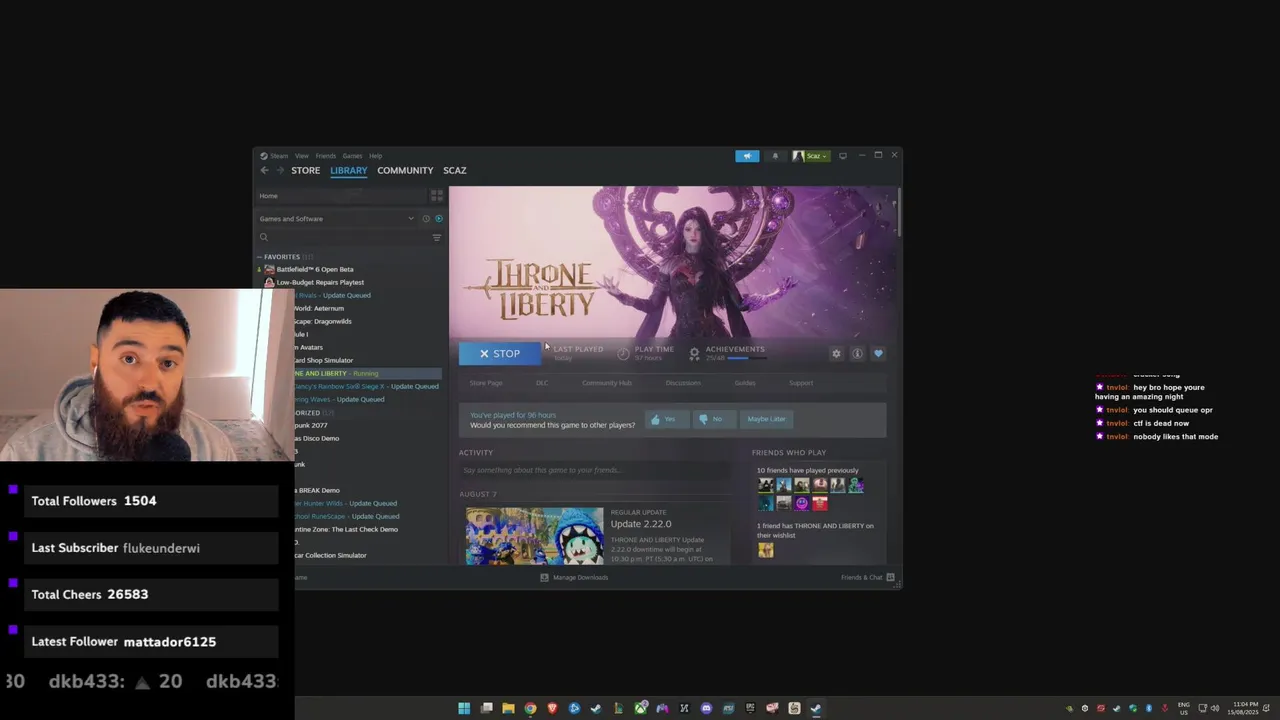
Task: Switch to collections grid view
Action: 436,196
